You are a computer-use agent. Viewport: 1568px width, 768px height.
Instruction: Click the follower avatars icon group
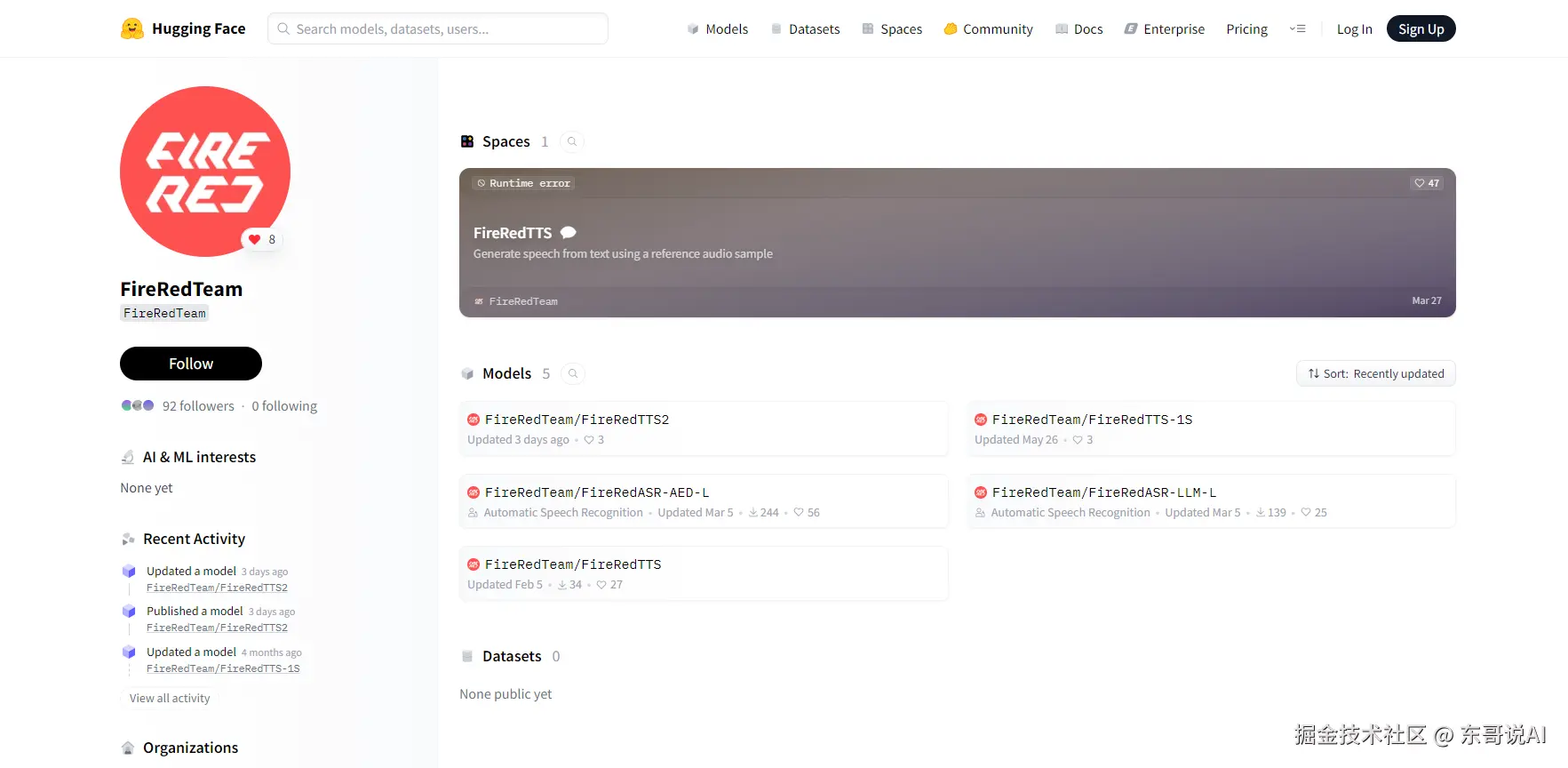138,405
